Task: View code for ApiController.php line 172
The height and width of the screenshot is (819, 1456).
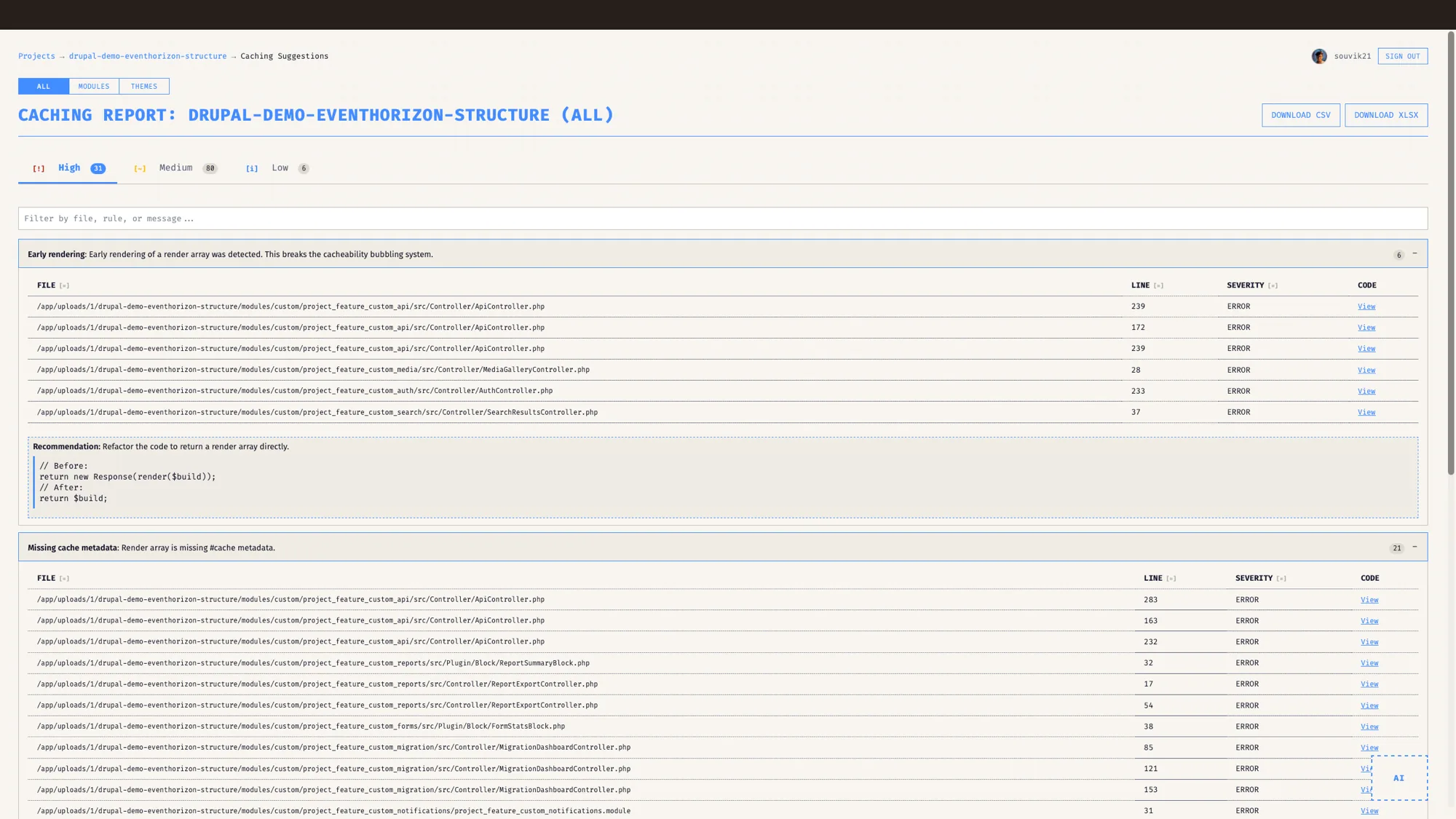Action: (1366, 328)
